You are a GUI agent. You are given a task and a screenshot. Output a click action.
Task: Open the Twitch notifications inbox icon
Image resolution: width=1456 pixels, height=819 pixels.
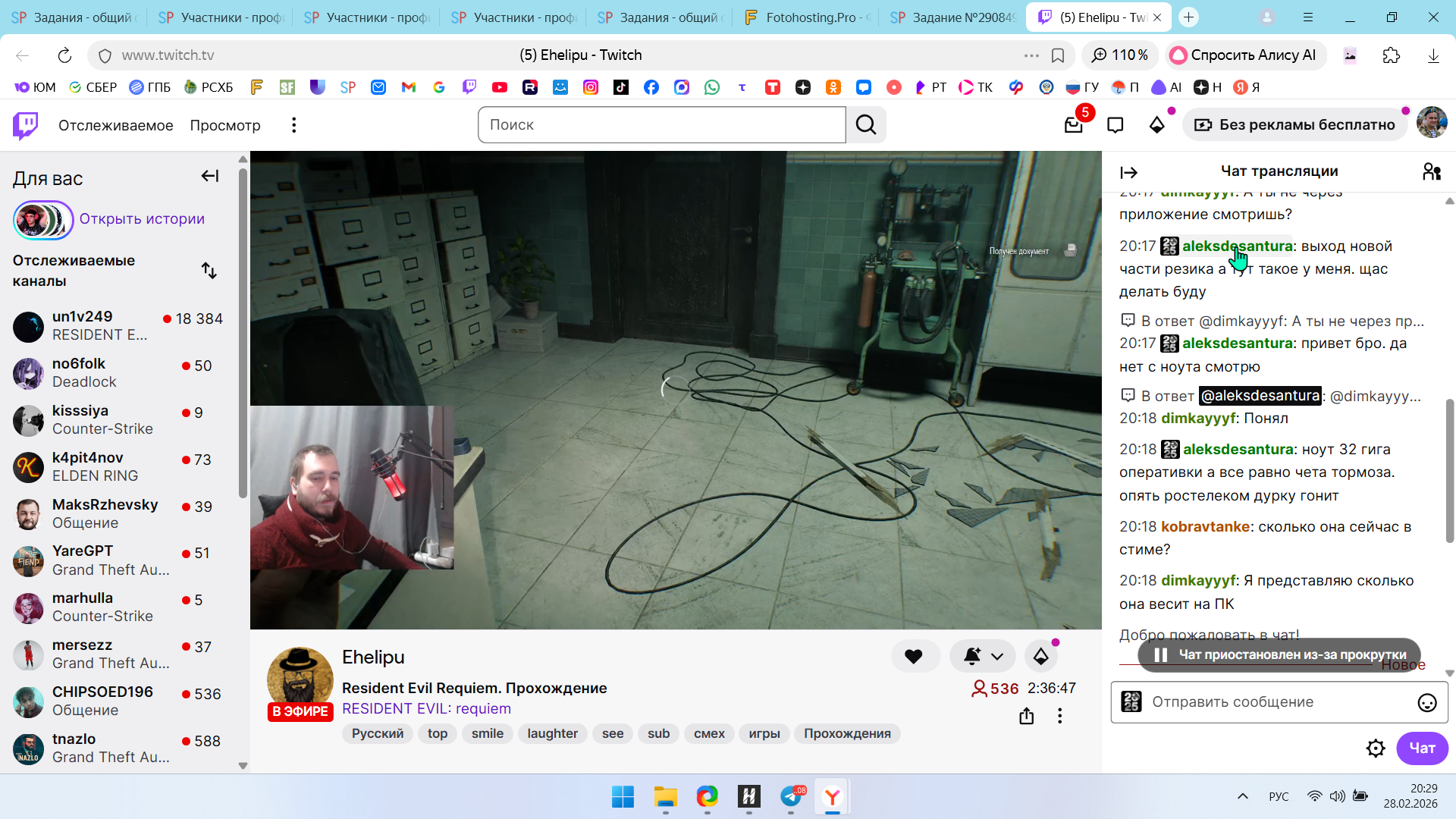click(x=1073, y=125)
